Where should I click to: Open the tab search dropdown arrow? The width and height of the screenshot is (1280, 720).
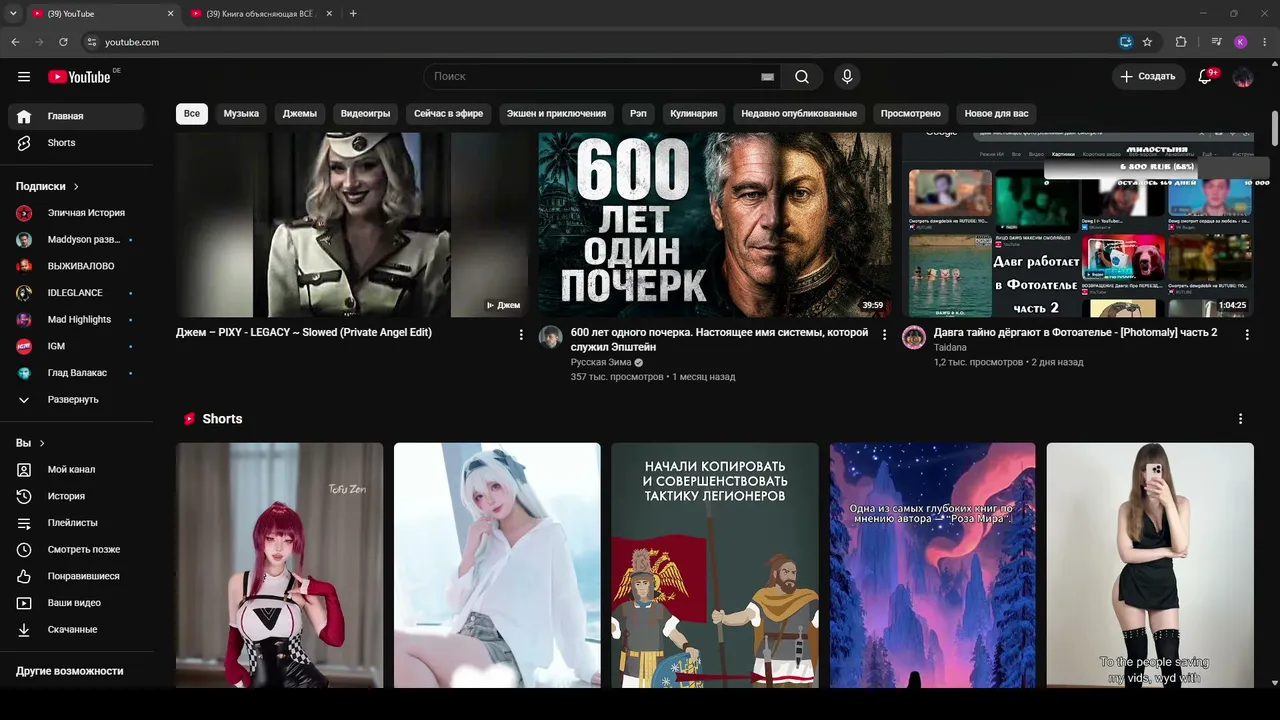tap(13, 14)
